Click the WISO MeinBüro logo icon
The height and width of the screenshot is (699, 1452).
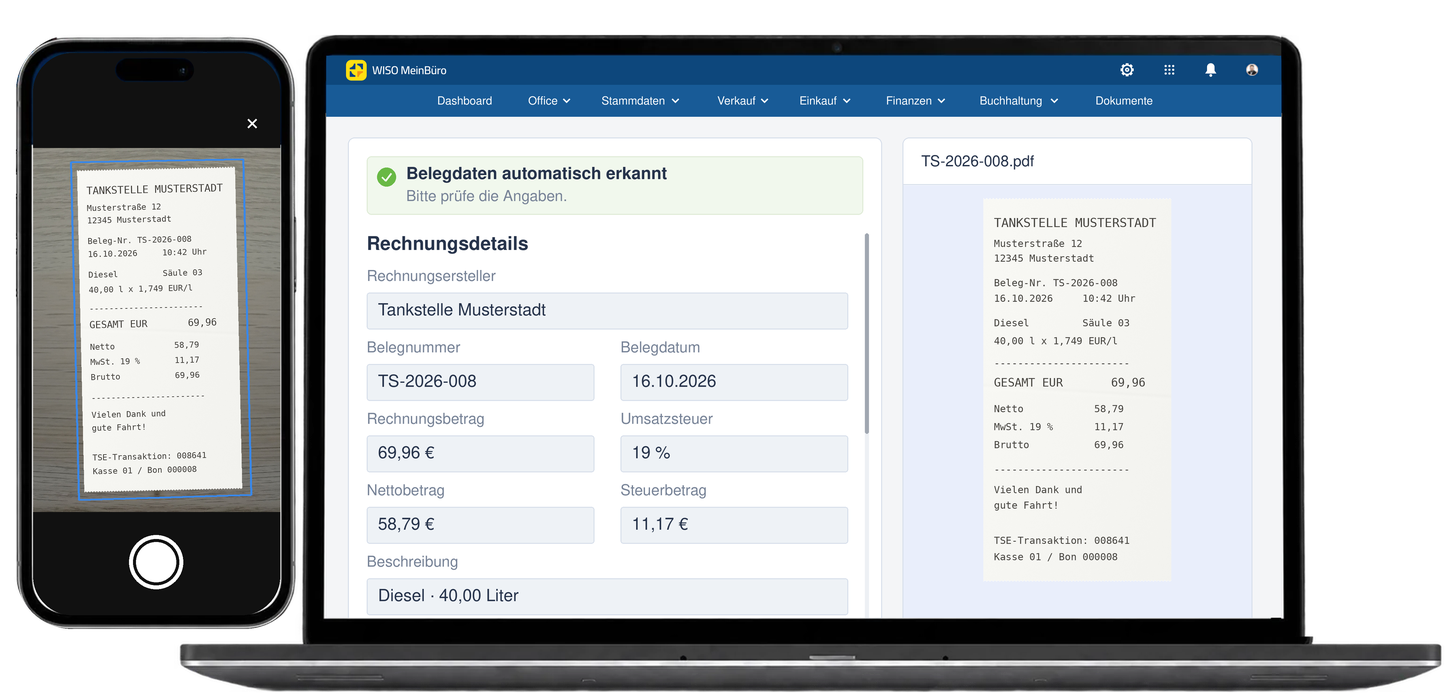(356, 70)
